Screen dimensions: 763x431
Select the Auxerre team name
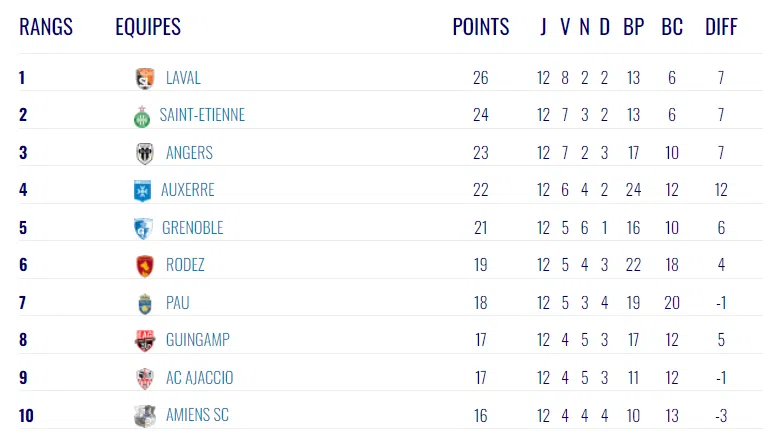[x=188, y=190]
